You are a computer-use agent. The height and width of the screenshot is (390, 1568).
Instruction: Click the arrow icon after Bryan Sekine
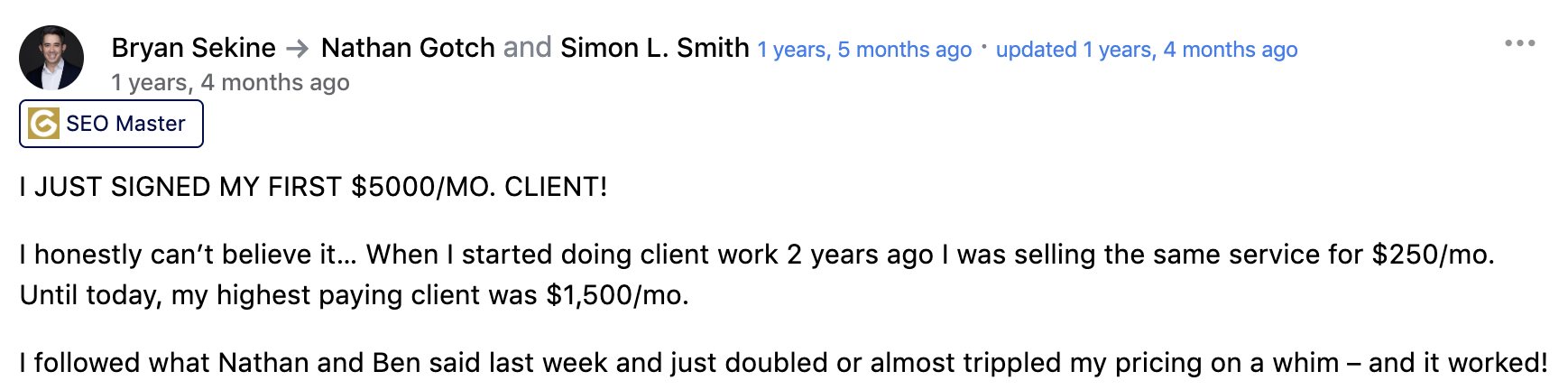pyautogui.click(x=298, y=48)
